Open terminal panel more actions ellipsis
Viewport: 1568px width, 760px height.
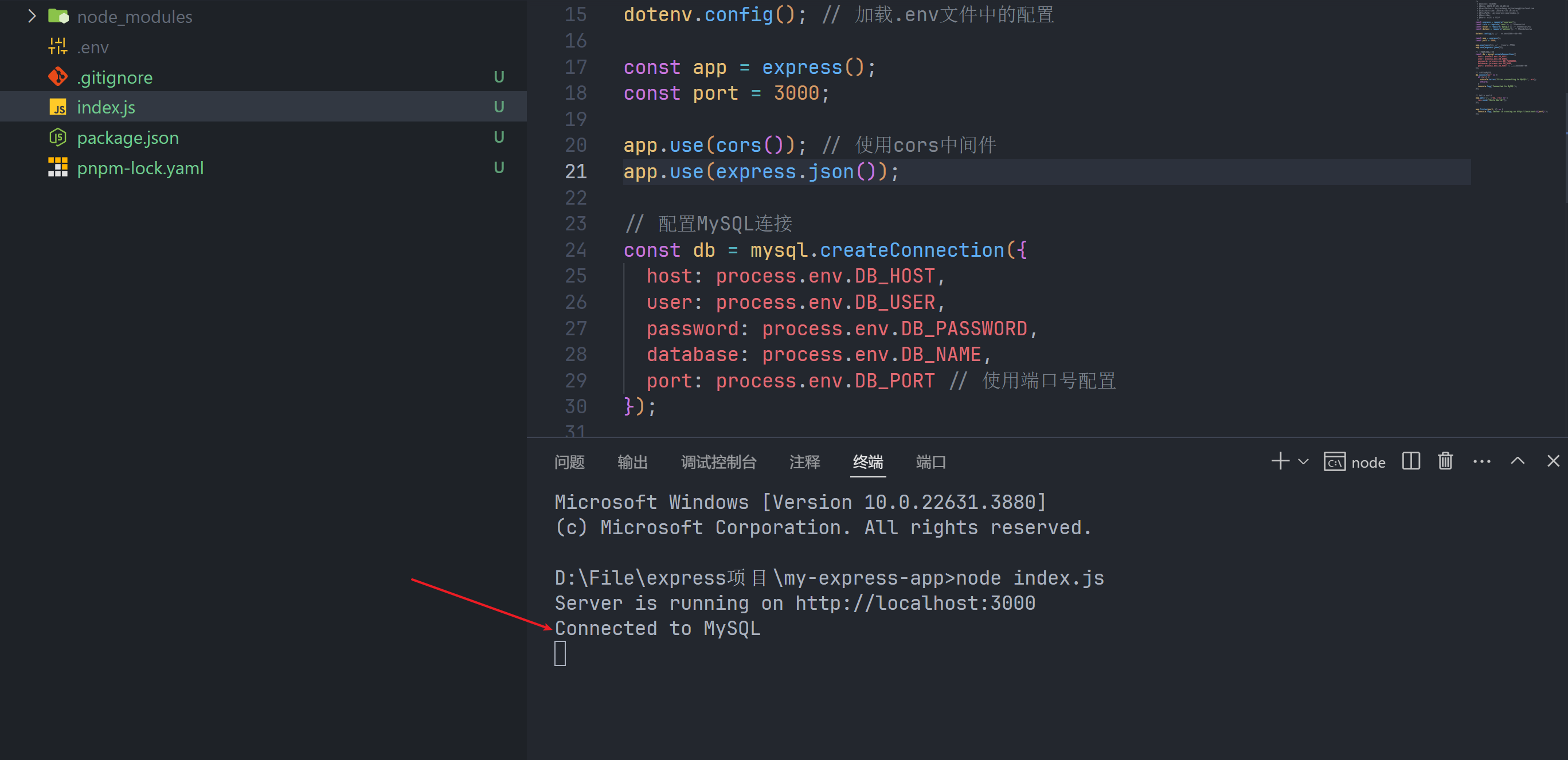pyautogui.click(x=1481, y=462)
